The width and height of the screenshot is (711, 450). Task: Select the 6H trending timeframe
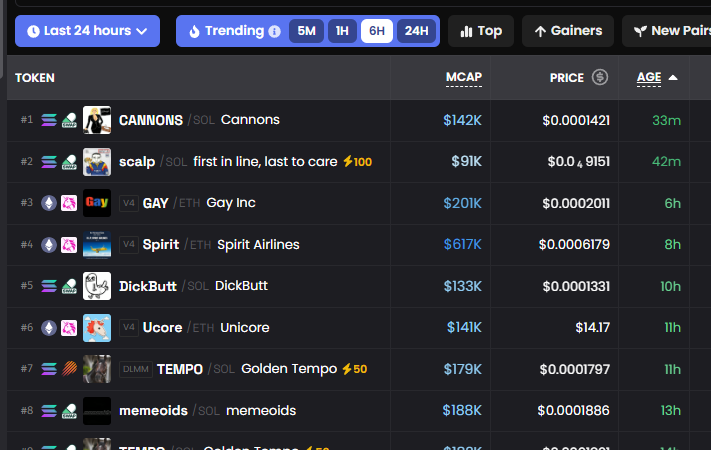pos(377,31)
